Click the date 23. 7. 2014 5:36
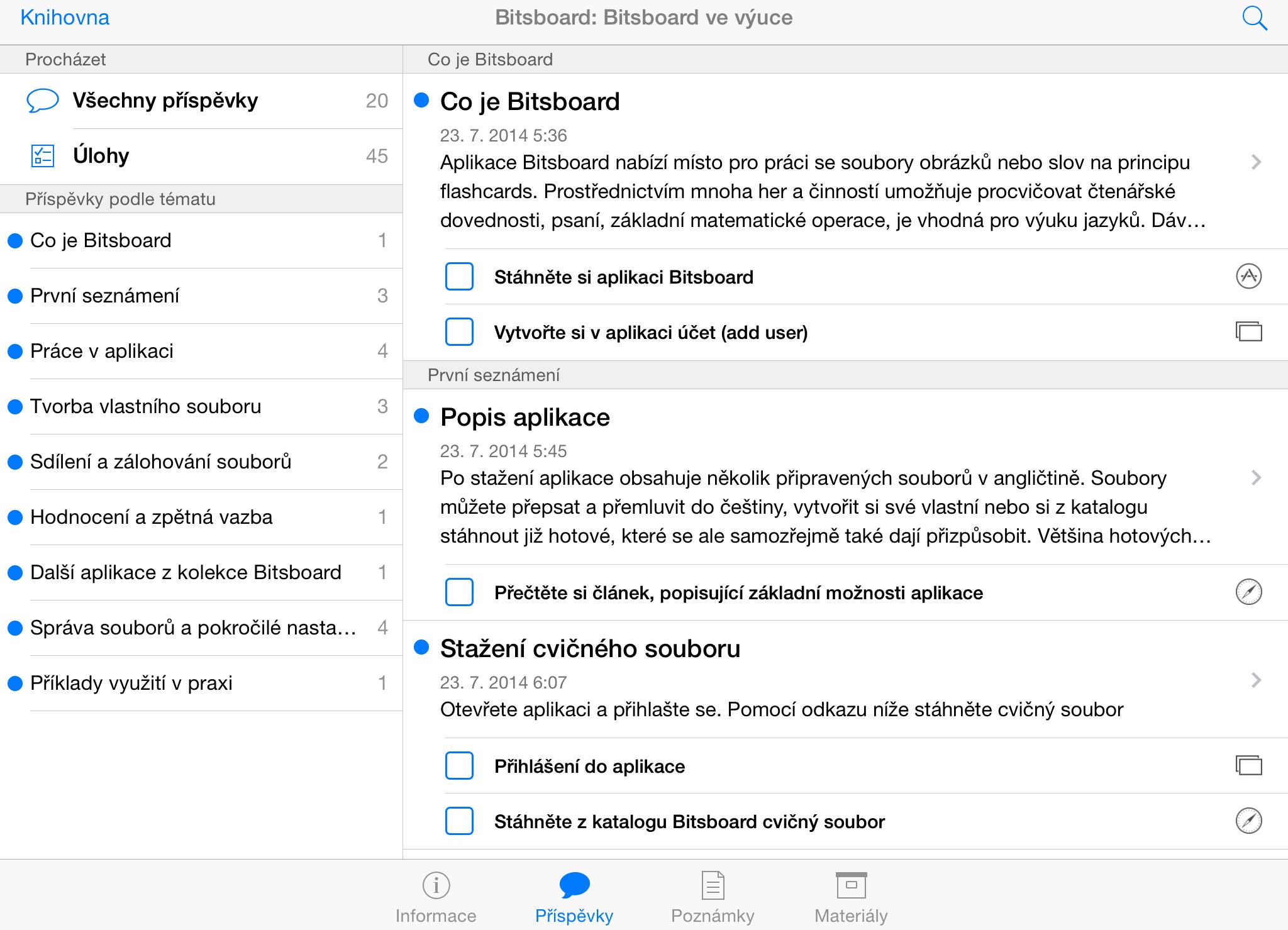 (503, 136)
